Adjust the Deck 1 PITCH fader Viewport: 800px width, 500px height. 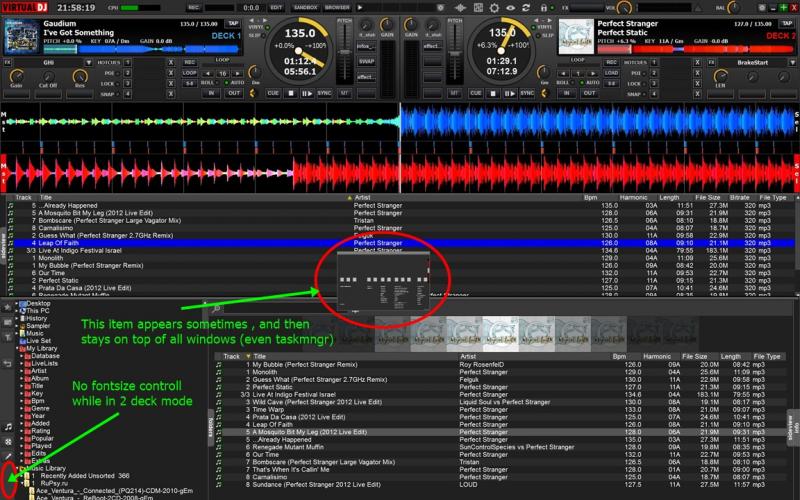coord(345,53)
